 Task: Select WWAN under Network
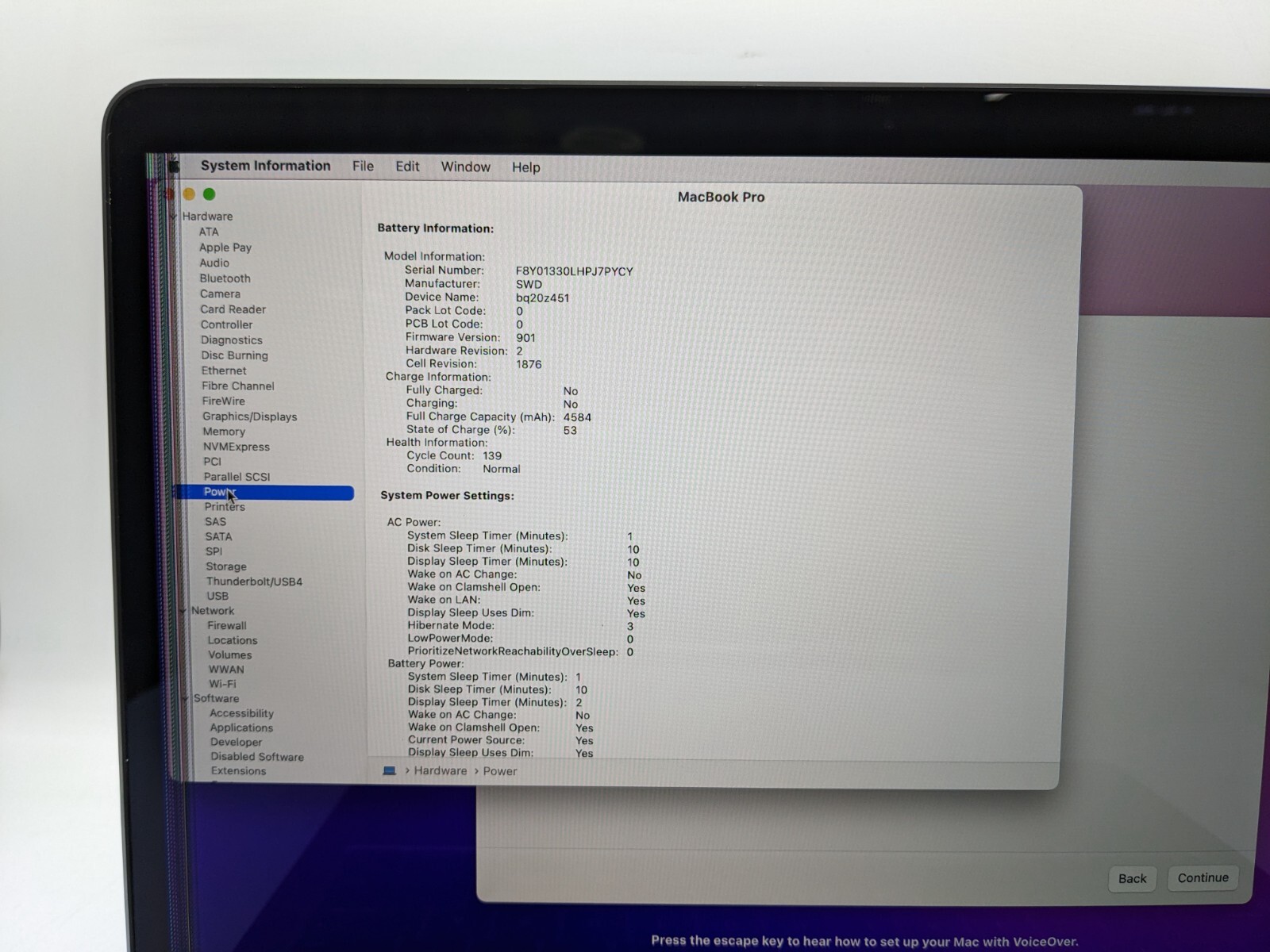click(226, 670)
